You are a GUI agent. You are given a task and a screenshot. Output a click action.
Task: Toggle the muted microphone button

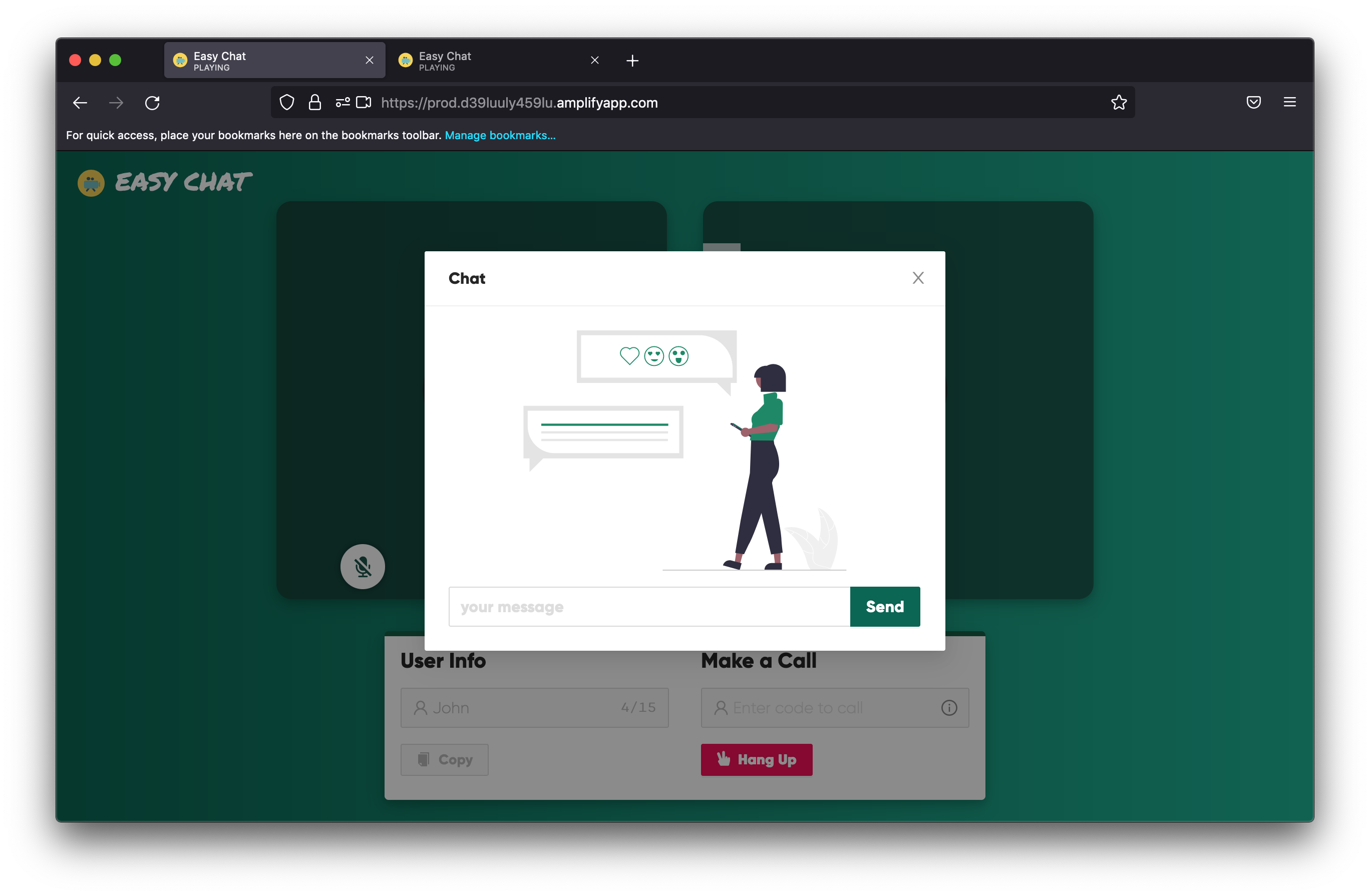362,567
